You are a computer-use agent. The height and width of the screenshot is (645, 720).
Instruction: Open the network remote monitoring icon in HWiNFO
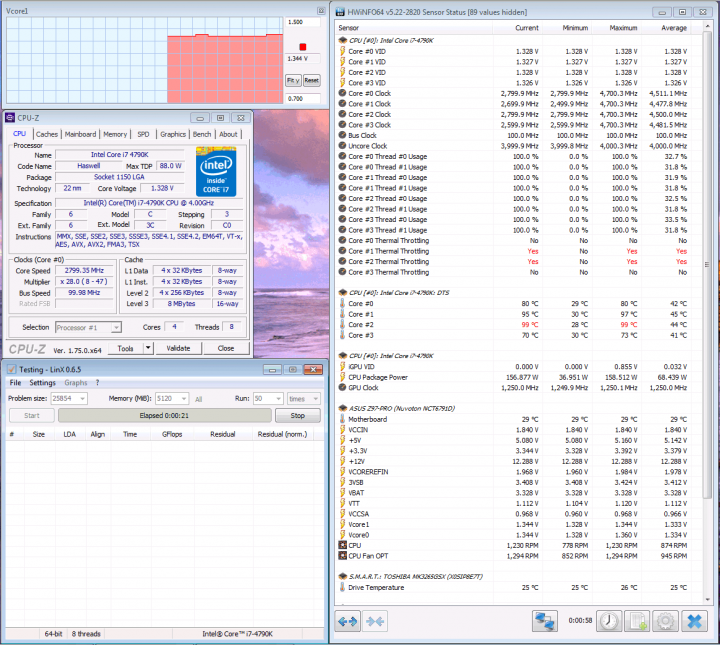click(x=545, y=621)
